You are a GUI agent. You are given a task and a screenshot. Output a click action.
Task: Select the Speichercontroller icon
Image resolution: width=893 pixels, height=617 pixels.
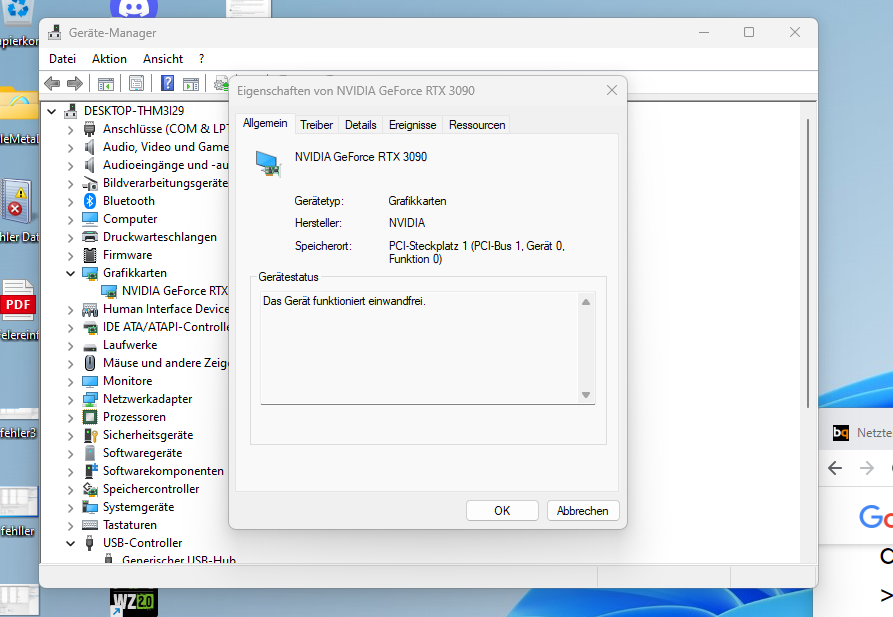coord(89,489)
